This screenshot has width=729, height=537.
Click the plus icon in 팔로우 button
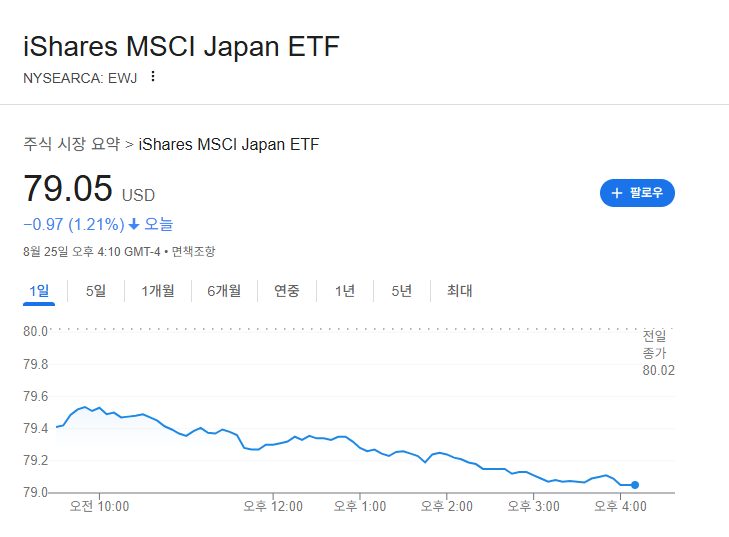coord(616,193)
